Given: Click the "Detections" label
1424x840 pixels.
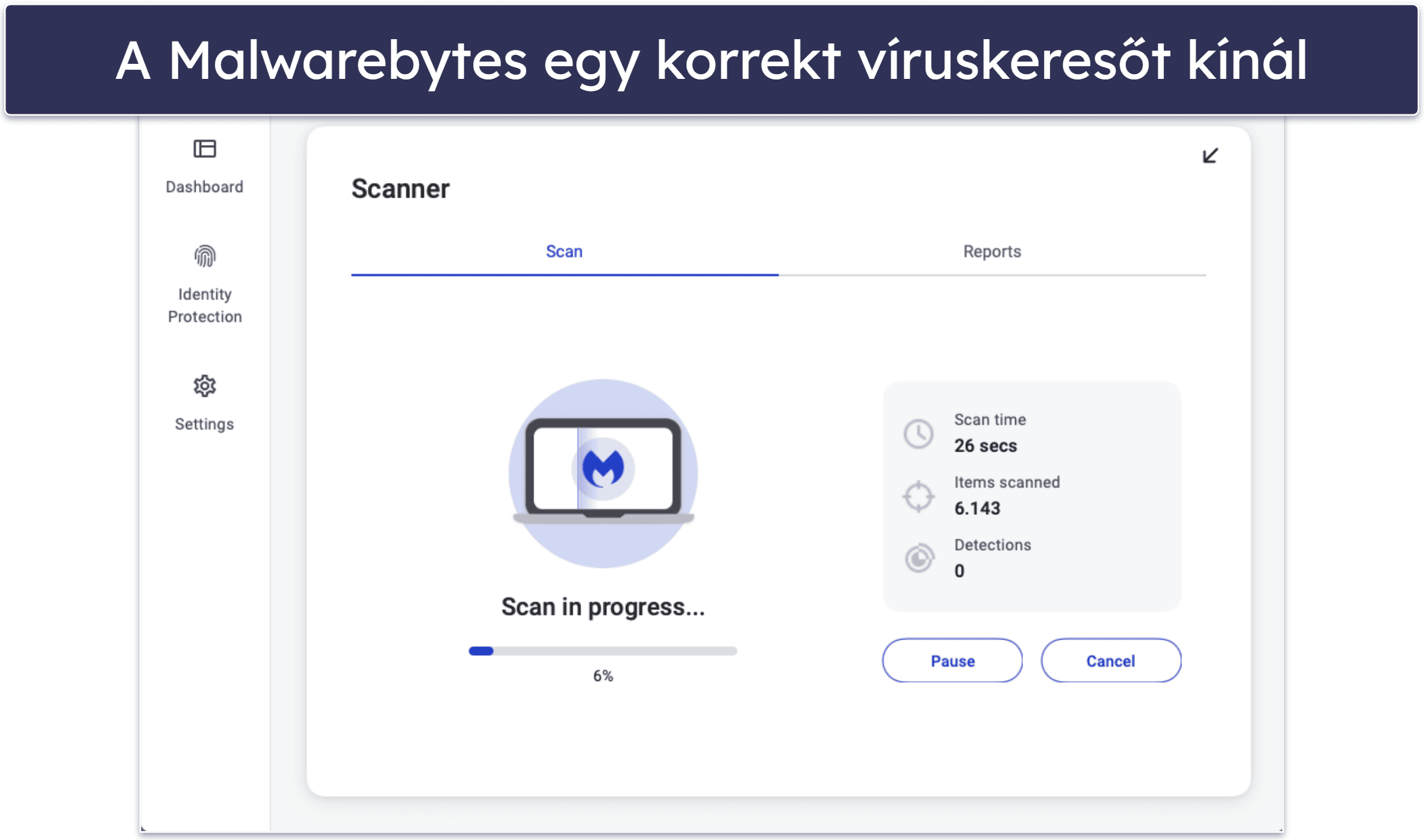Looking at the screenshot, I should tap(992, 545).
